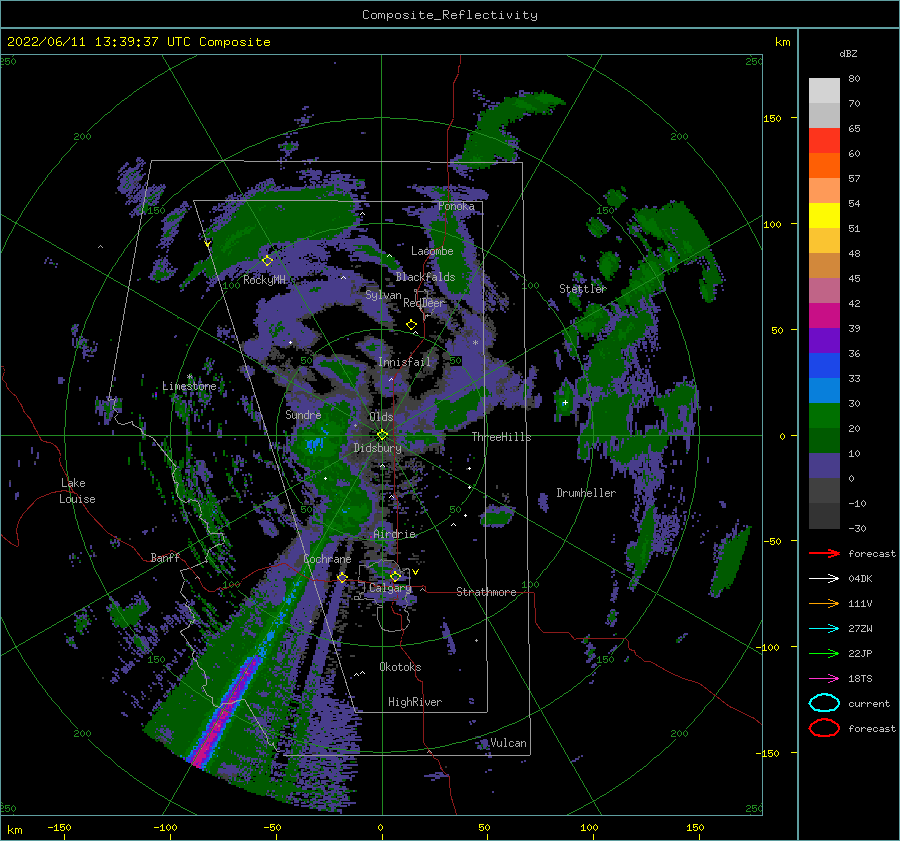900x841 pixels.
Task: Click the Strathmore city label
Action: click(x=486, y=592)
